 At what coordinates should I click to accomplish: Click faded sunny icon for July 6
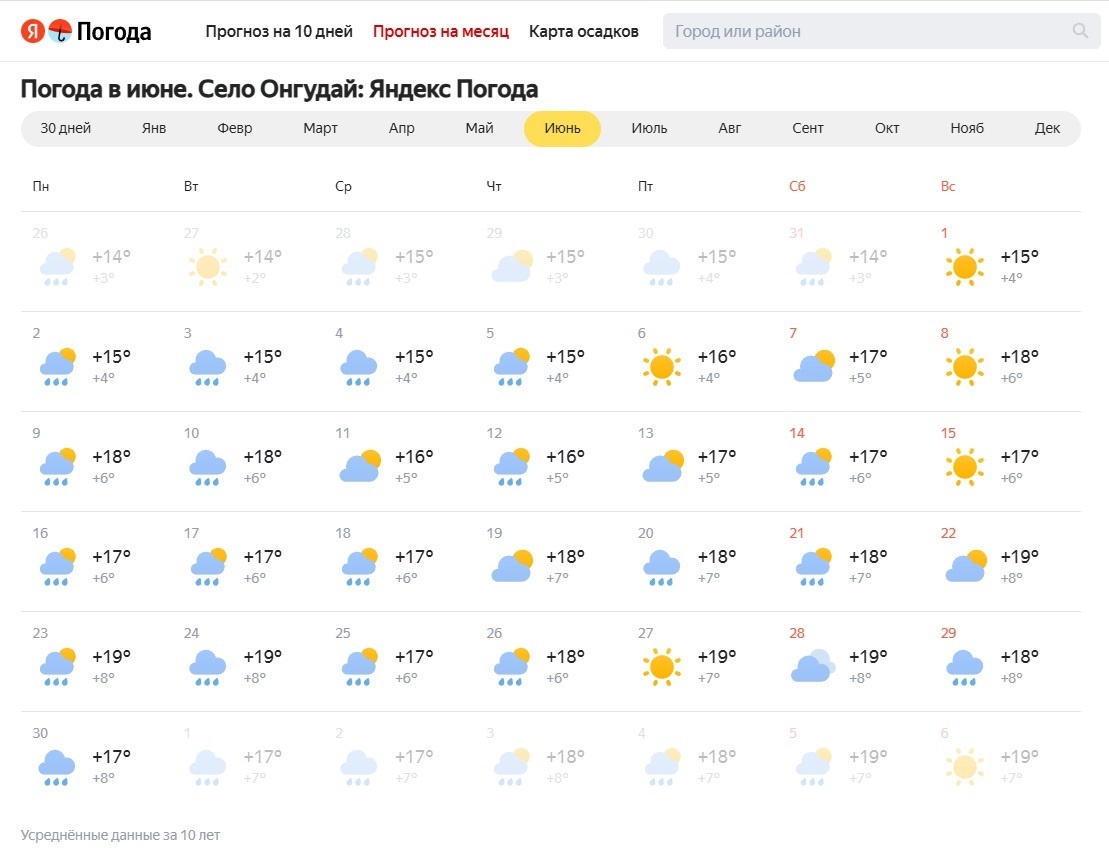[x=965, y=767]
